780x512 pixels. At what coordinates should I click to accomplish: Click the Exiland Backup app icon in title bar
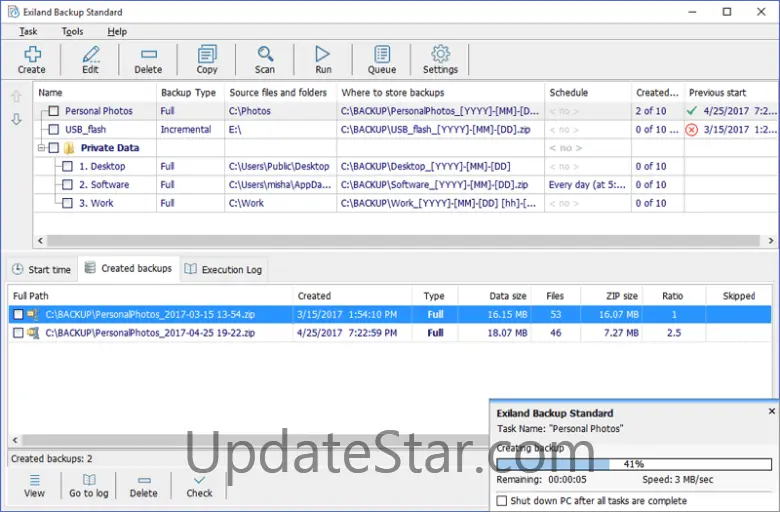(x=13, y=12)
